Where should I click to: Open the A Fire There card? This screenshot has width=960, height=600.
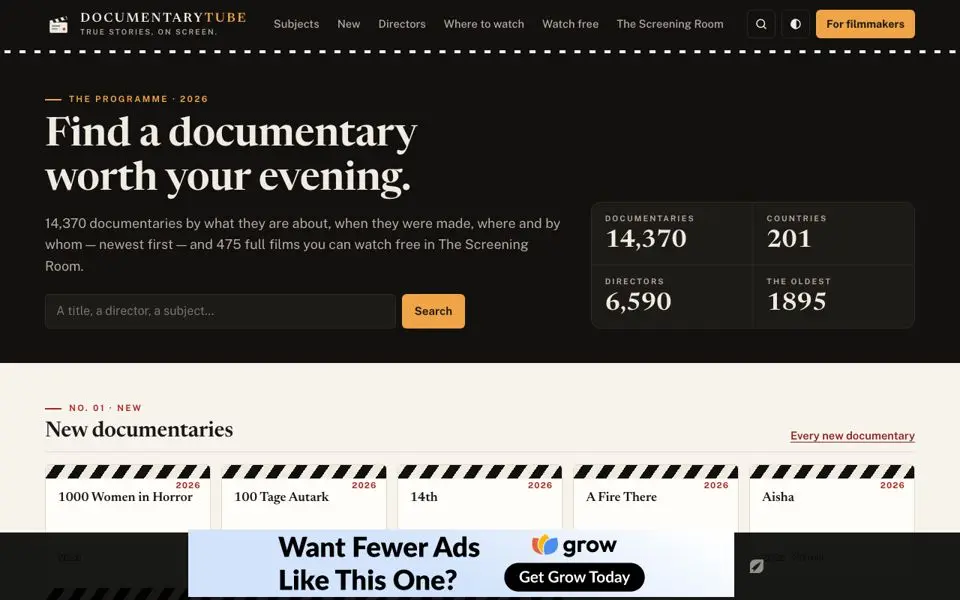[656, 498]
